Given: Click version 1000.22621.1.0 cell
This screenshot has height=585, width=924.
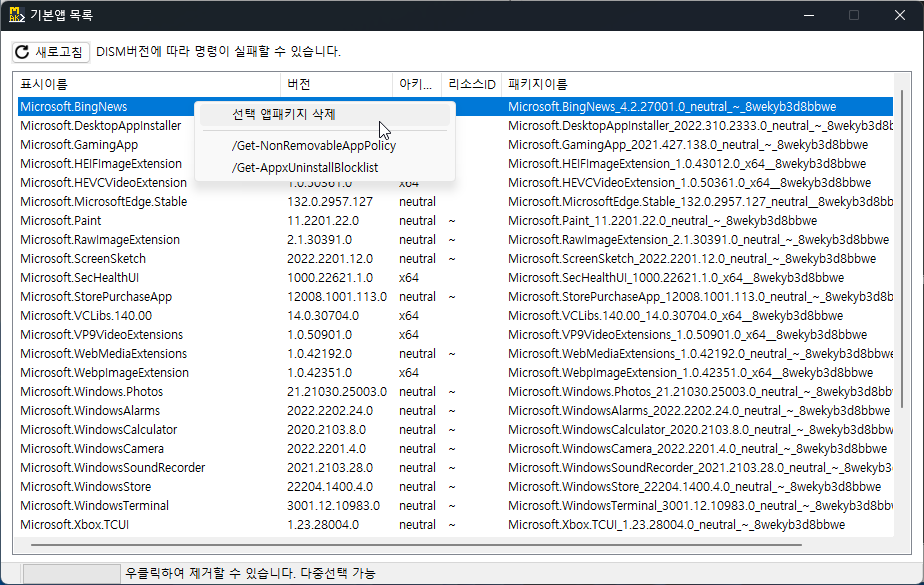Looking at the screenshot, I should click(x=330, y=277).
